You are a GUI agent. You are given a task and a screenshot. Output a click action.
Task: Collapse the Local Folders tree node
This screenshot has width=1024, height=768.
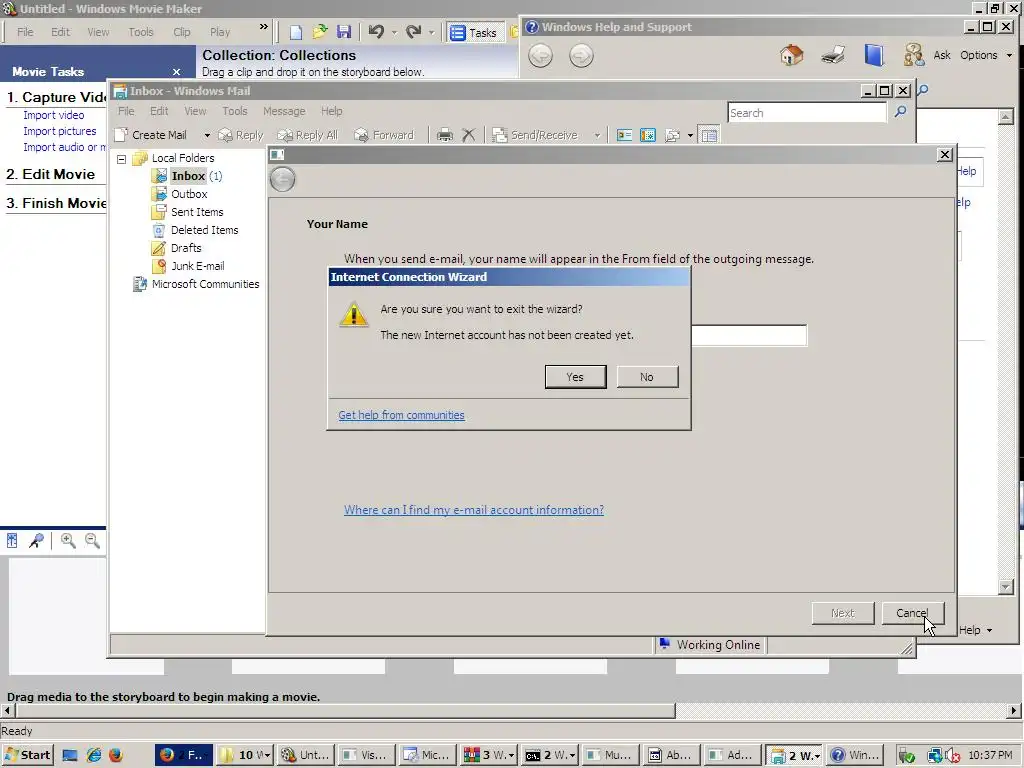click(121, 159)
